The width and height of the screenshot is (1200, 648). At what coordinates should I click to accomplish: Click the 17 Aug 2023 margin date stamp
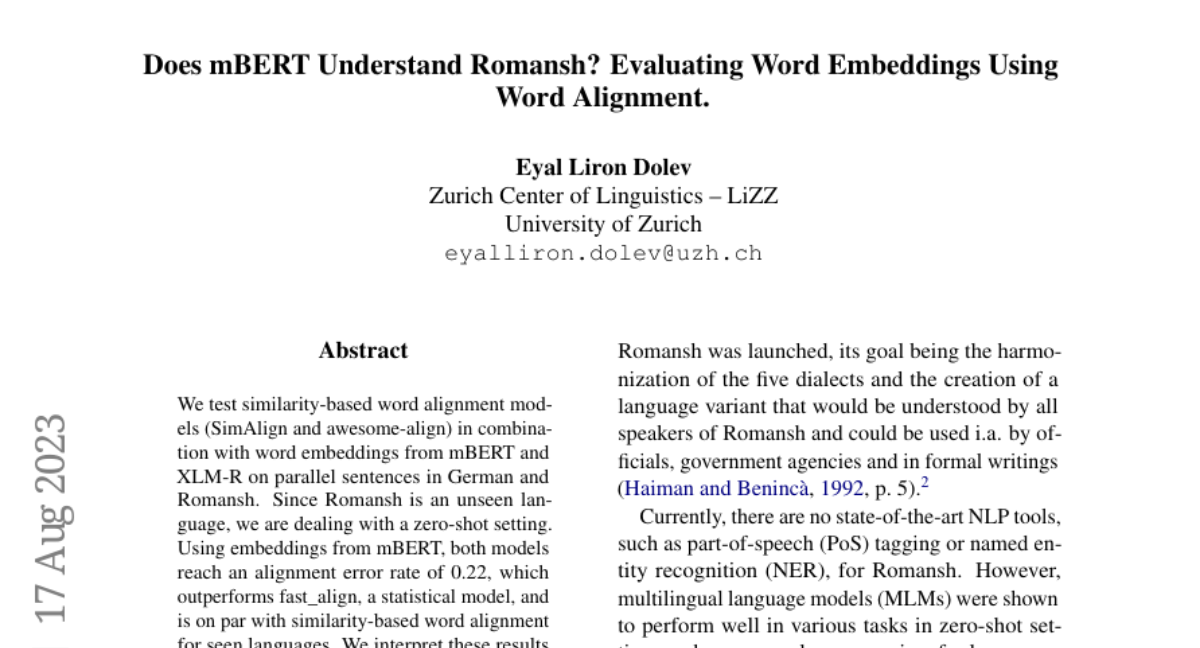pos(50,518)
